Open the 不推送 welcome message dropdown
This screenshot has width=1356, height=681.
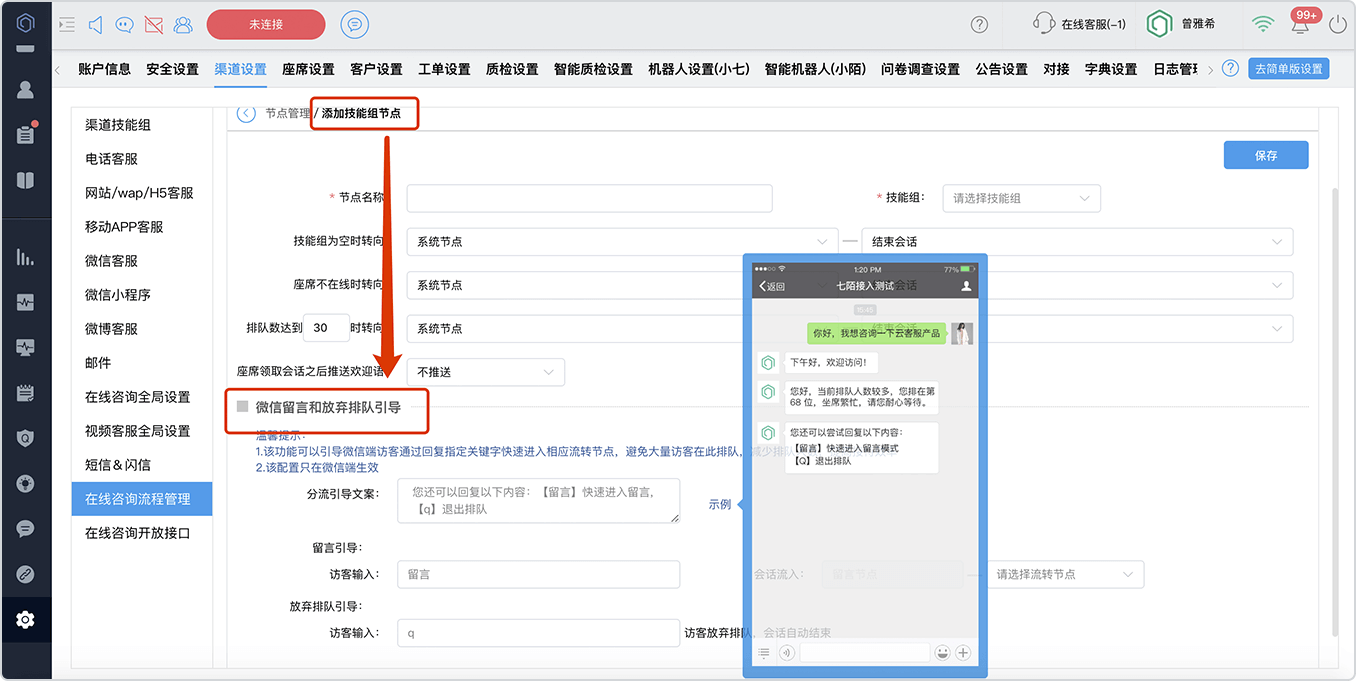pos(485,372)
